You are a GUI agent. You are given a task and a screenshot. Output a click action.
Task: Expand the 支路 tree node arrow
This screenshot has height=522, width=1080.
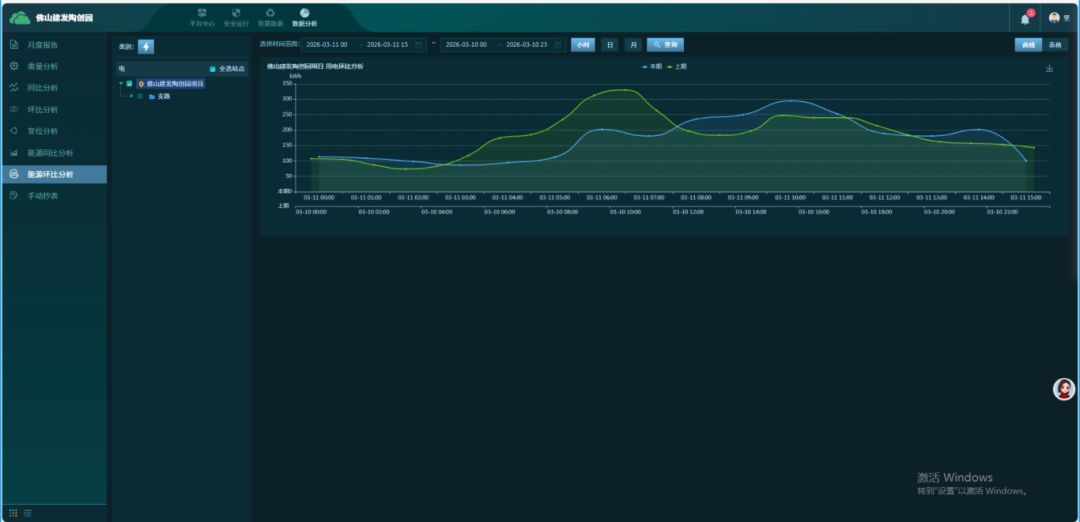[x=131, y=96]
